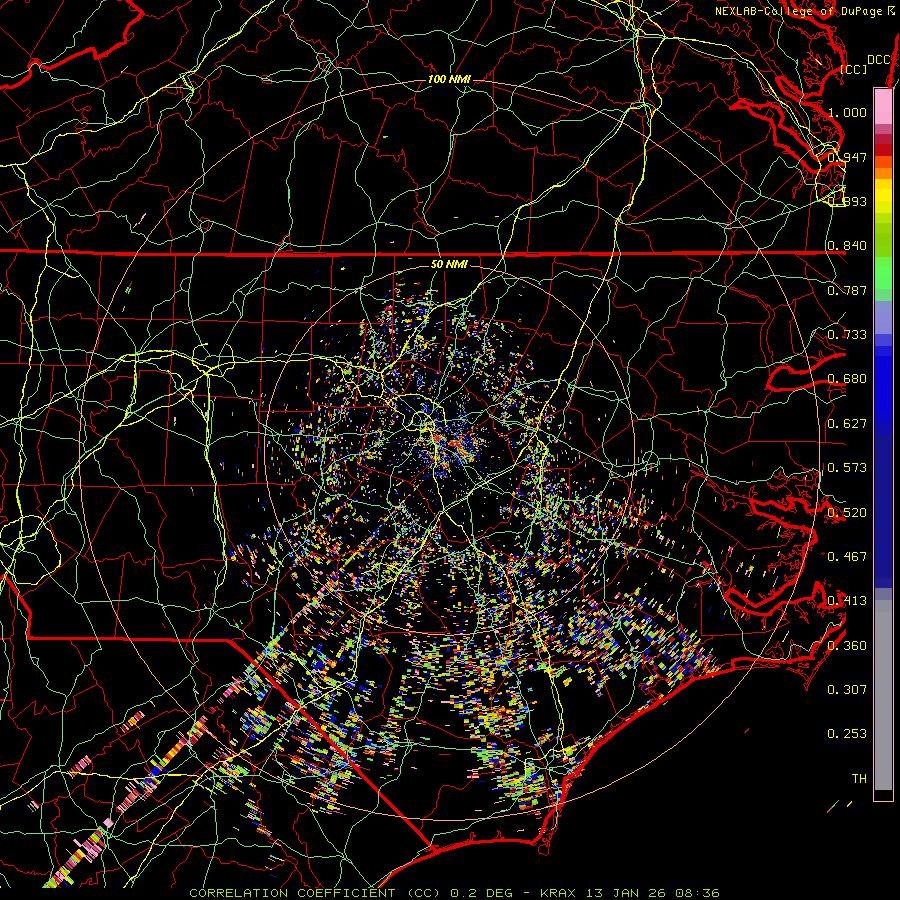The image size is (900, 900).
Task: Click the DCC label above color bar
Action: click(879, 60)
